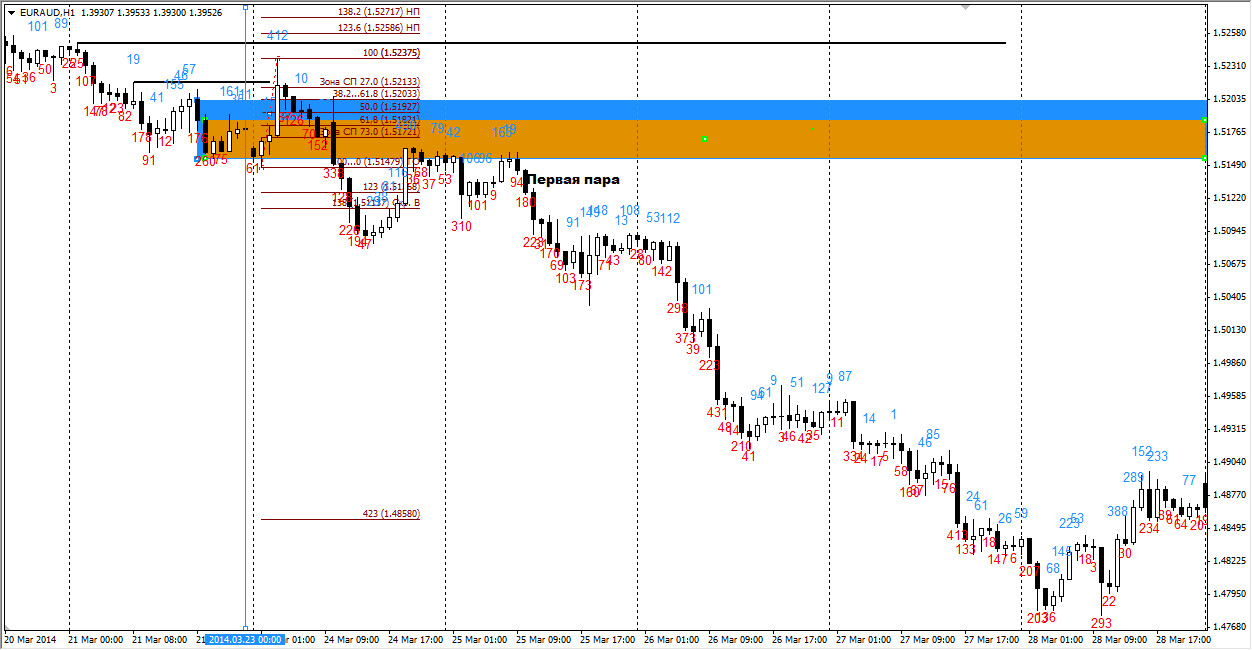Click the 1.48770 price scale value
This screenshot has width=1252, height=650.
[1228, 494]
